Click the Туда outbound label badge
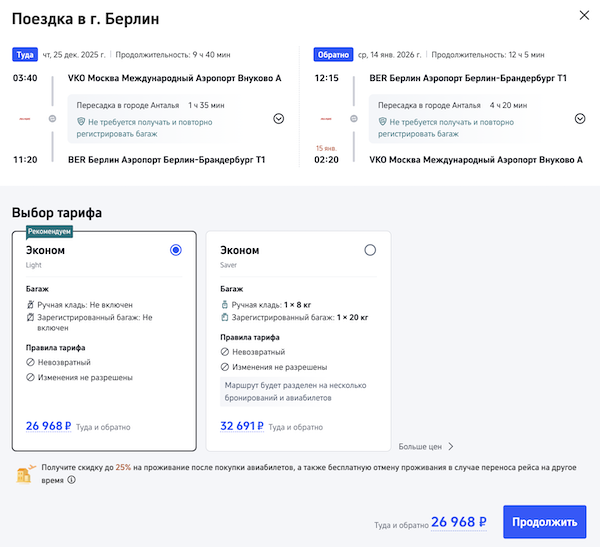600x547 pixels. (x=24, y=55)
